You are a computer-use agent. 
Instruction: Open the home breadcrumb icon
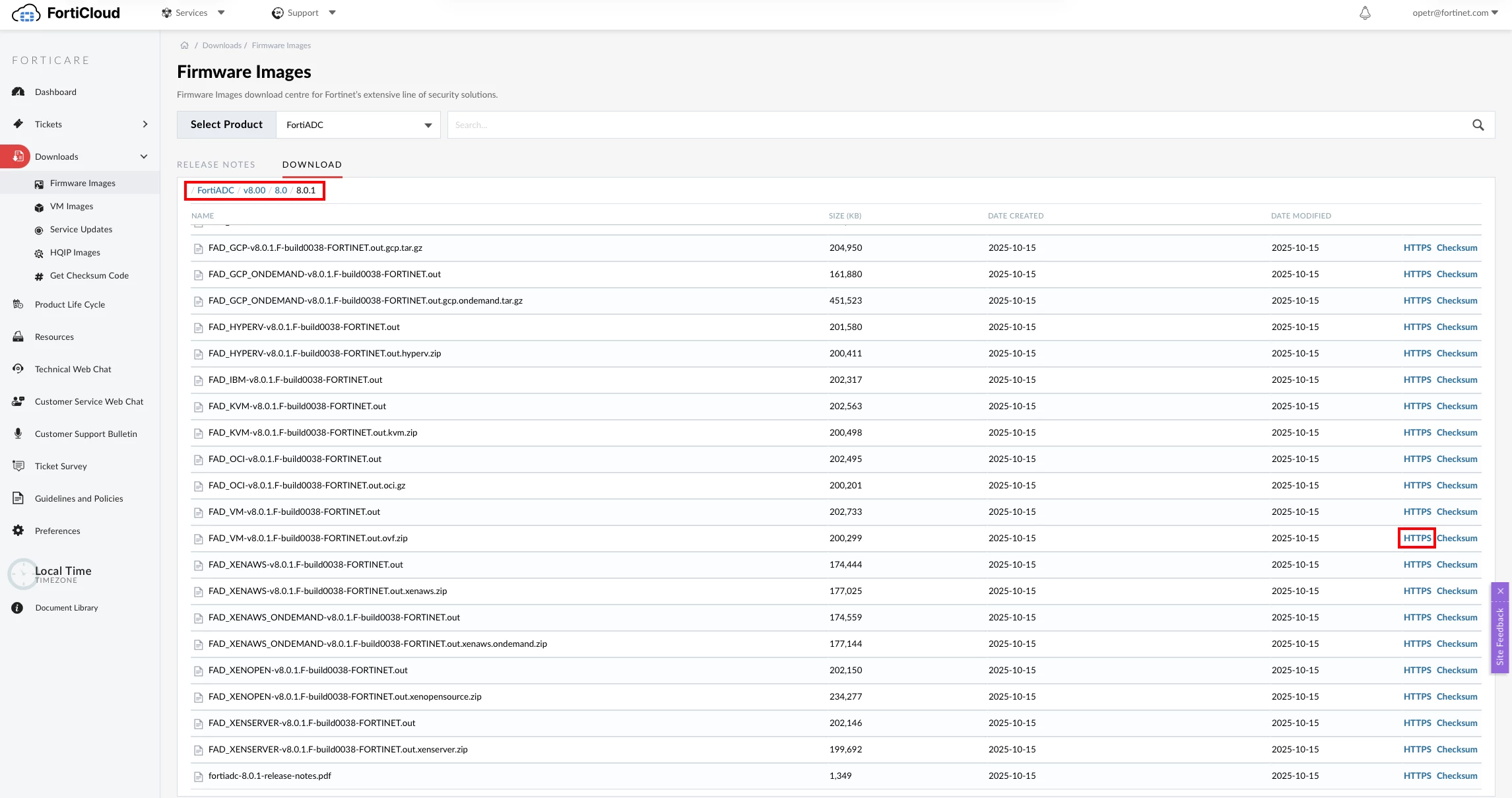185,46
